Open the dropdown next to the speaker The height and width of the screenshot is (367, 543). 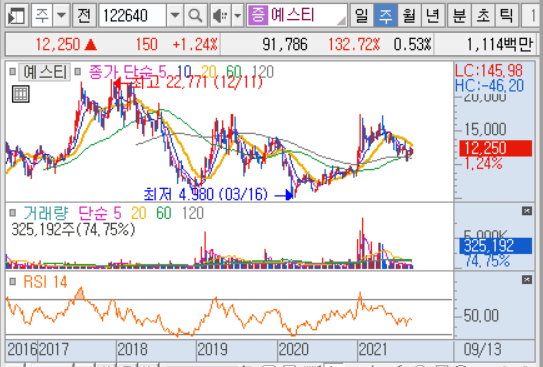point(238,16)
